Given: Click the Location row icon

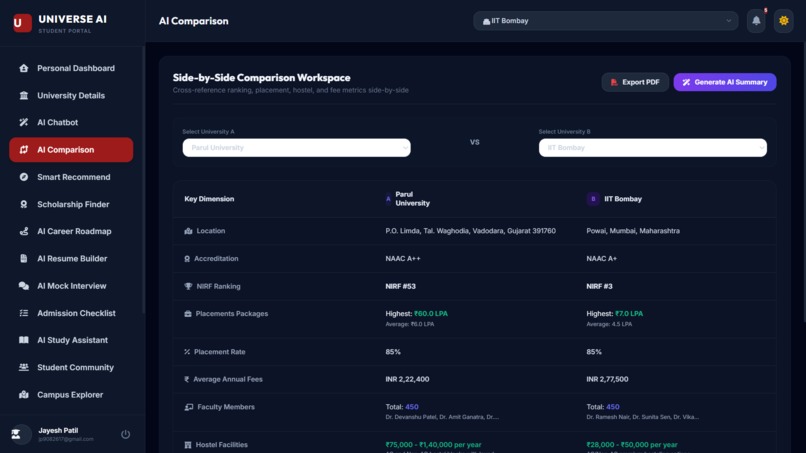Looking at the screenshot, I should [188, 231].
